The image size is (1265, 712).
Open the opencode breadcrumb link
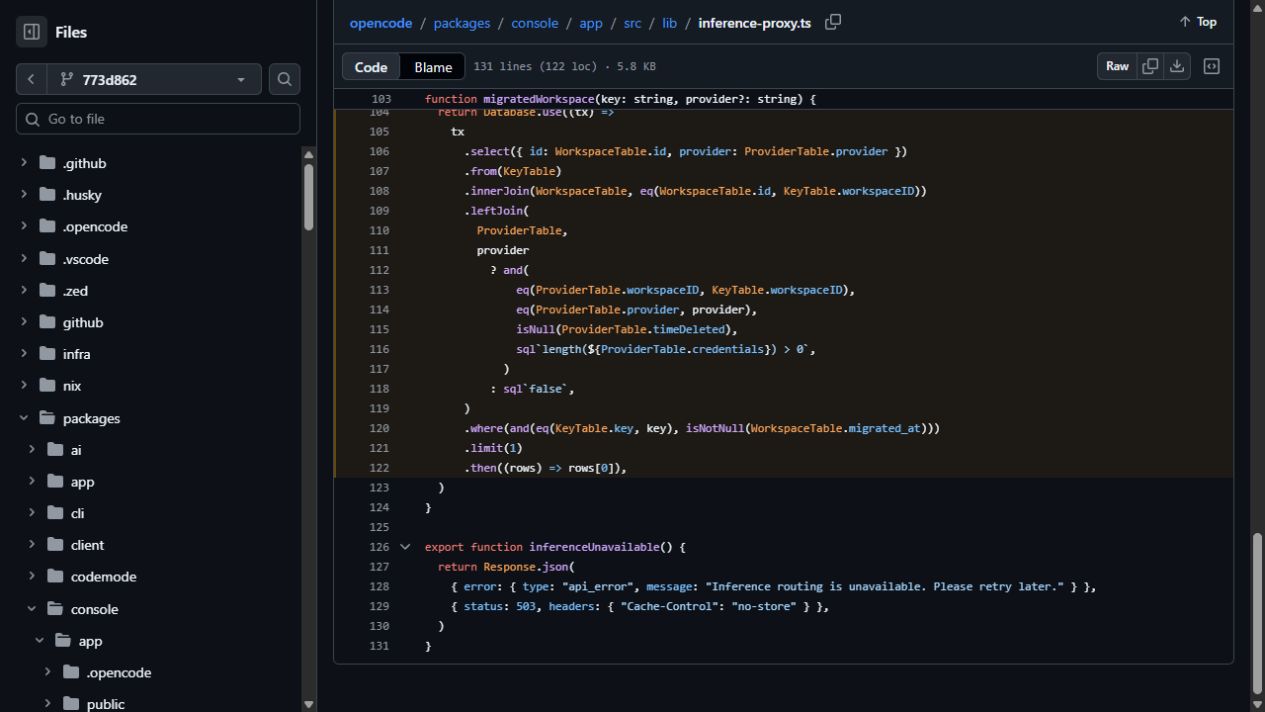pos(381,22)
